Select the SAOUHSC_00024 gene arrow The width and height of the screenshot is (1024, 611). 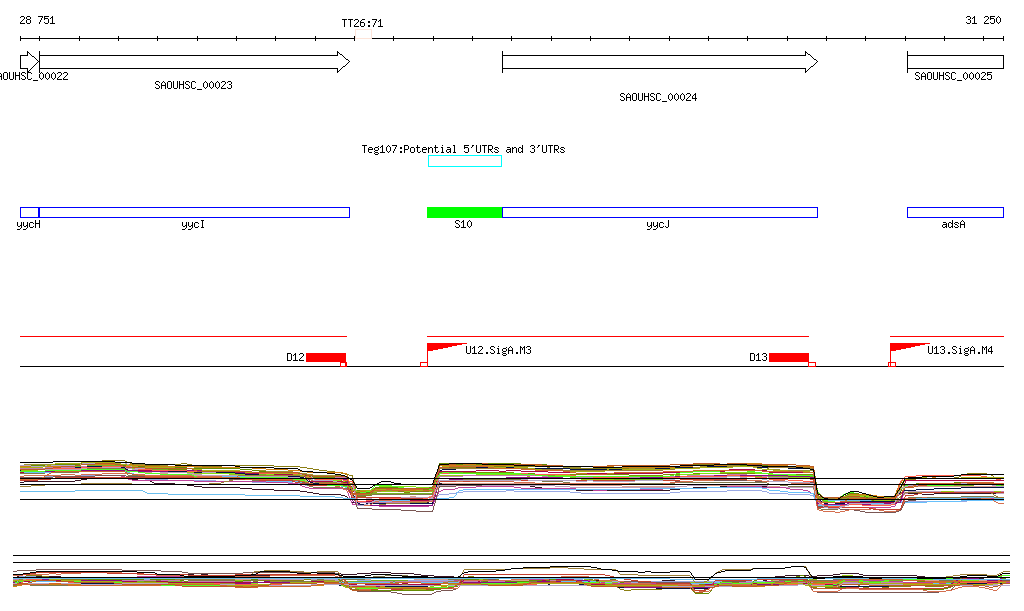(659, 62)
